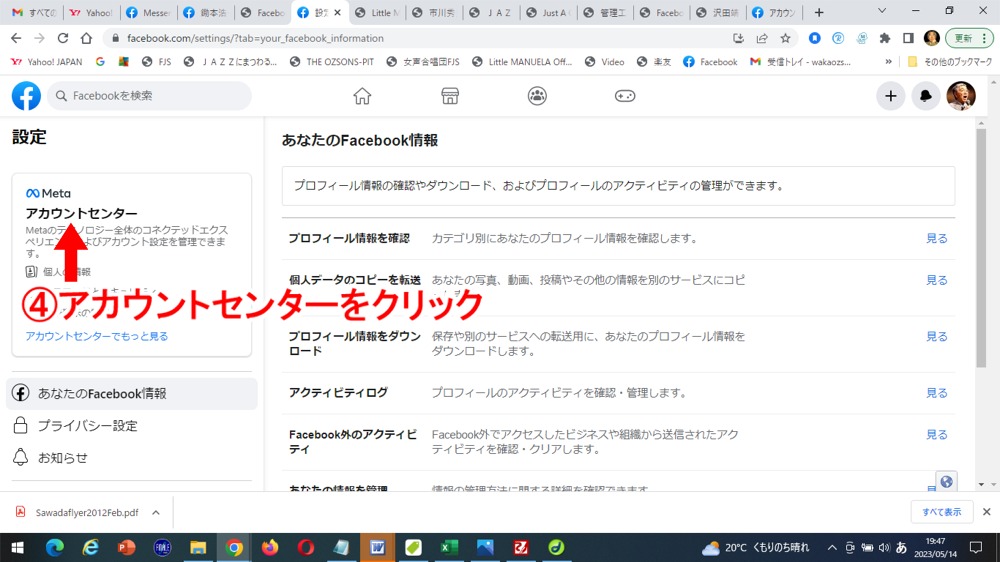The height and width of the screenshot is (562, 1000).
Task: Click the すべて表示 downloads button
Action: [941, 512]
